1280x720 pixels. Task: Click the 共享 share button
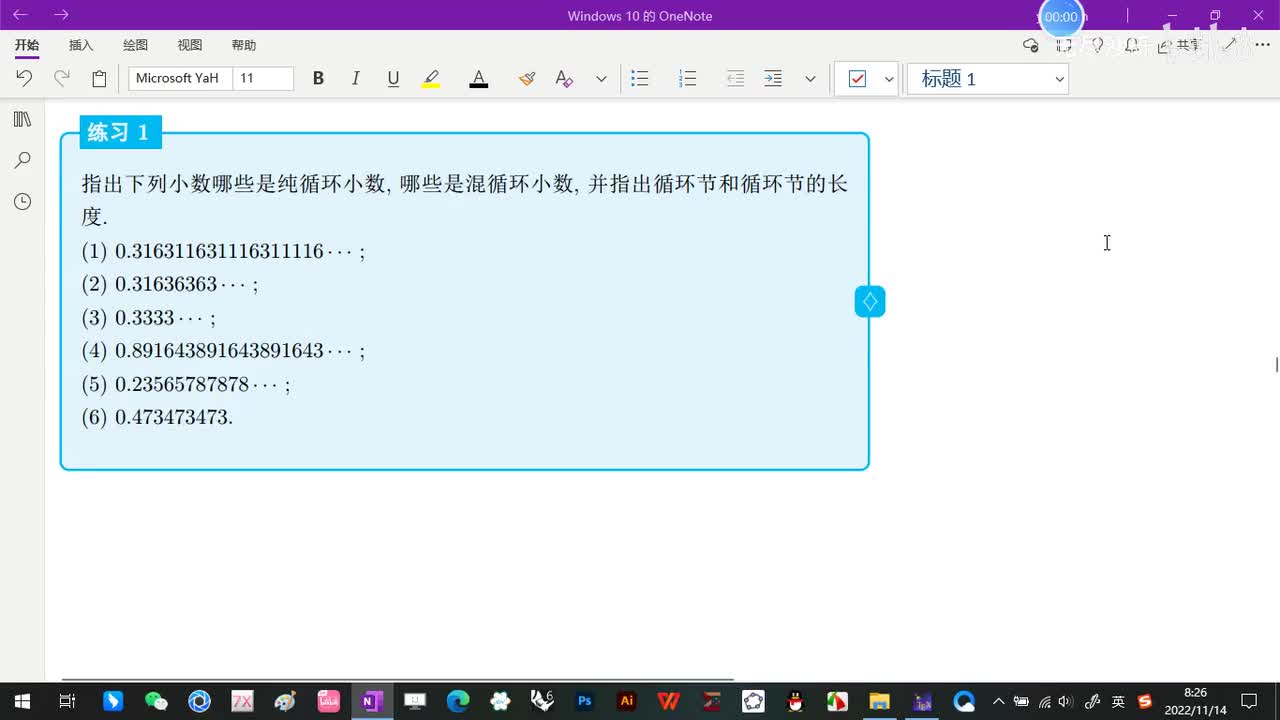tap(1179, 45)
